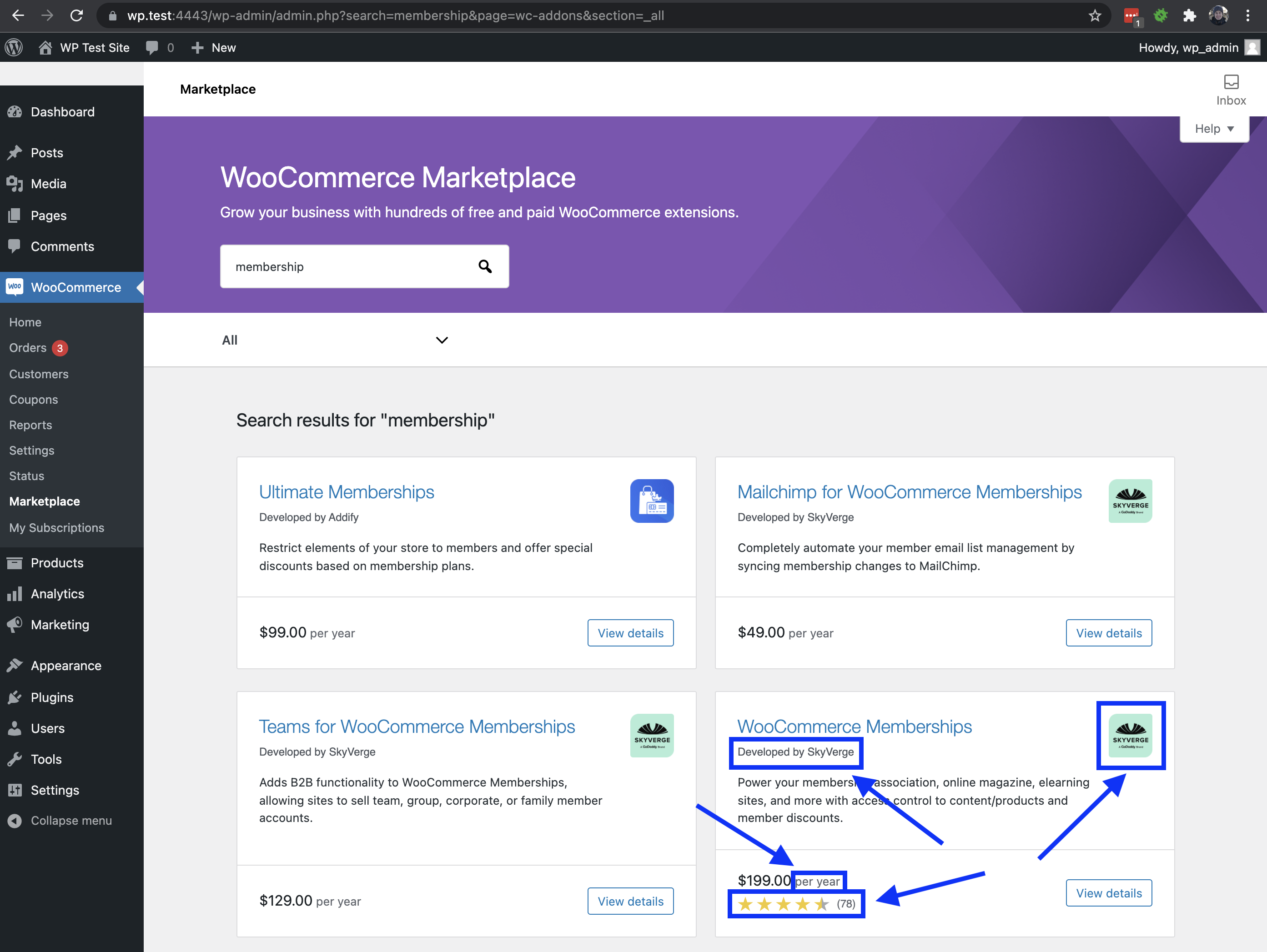Open Plugins in sidebar
Viewport: 1267px width, 952px height.
(x=71, y=697)
